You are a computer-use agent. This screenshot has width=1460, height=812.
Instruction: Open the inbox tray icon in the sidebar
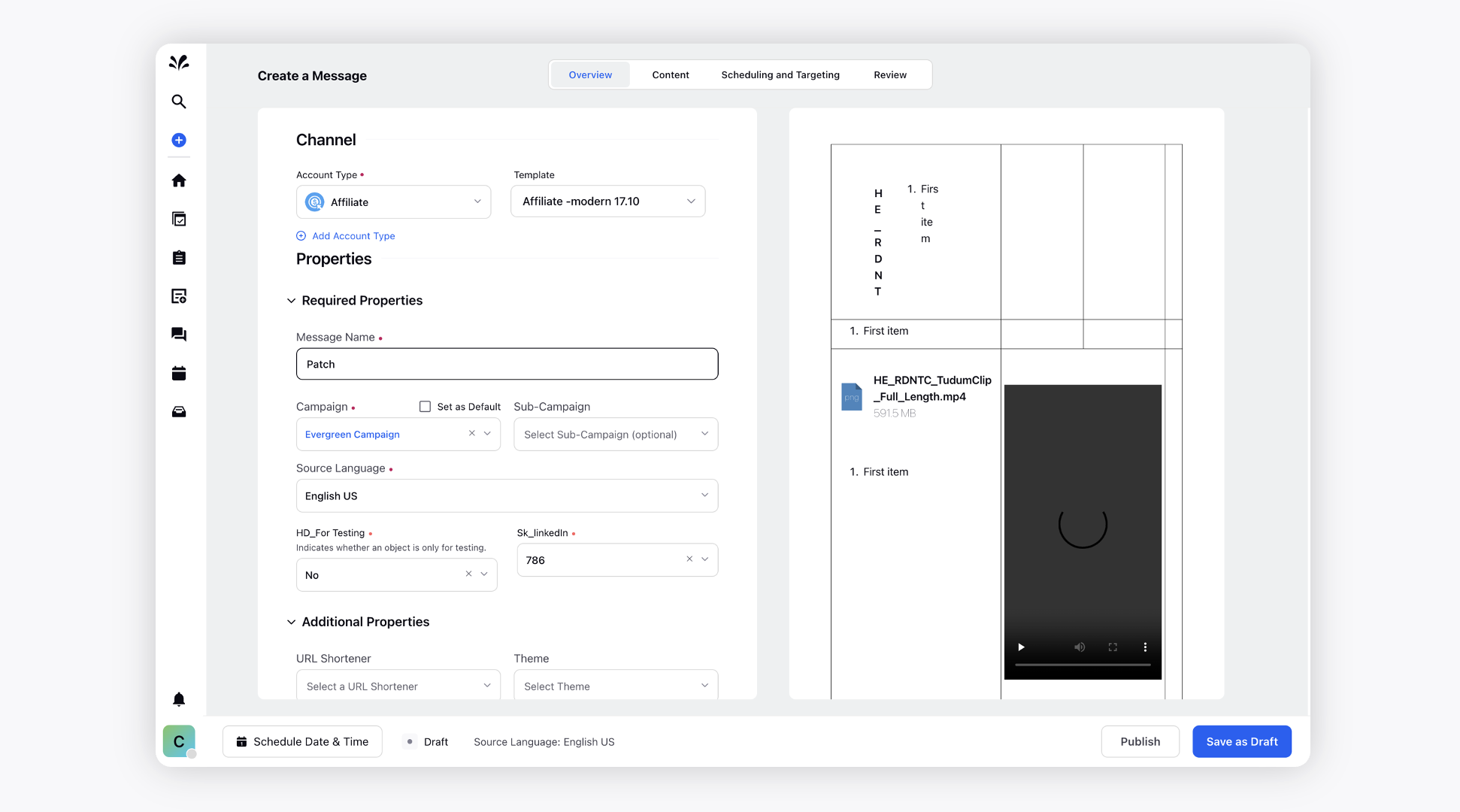[179, 412]
